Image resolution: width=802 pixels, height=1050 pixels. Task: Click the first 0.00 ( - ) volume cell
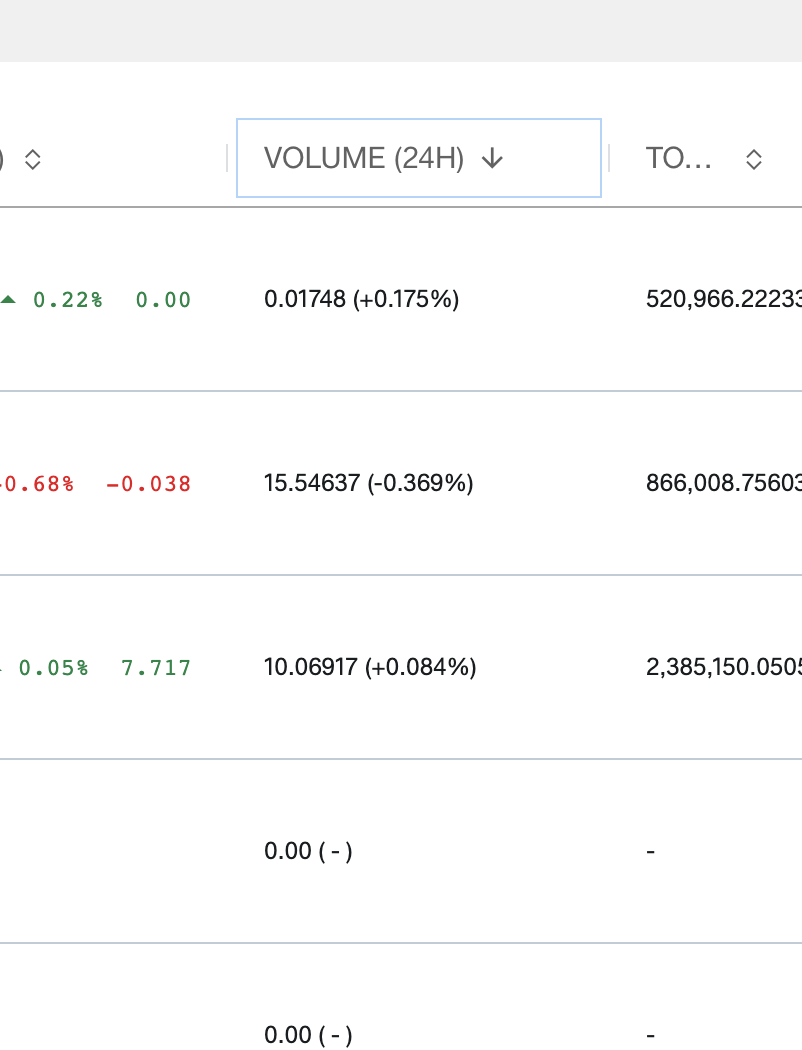(x=308, y=851)
